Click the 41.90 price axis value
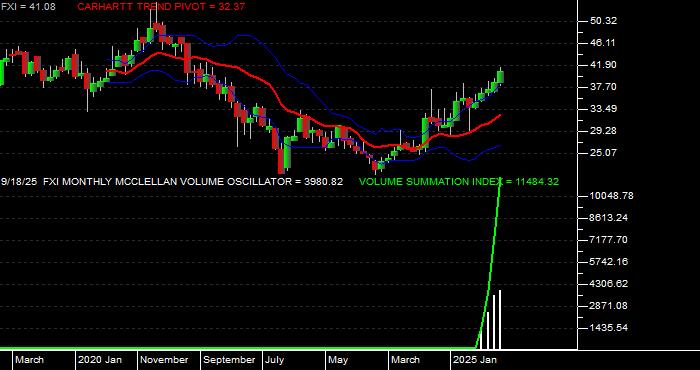 (604, 65)
